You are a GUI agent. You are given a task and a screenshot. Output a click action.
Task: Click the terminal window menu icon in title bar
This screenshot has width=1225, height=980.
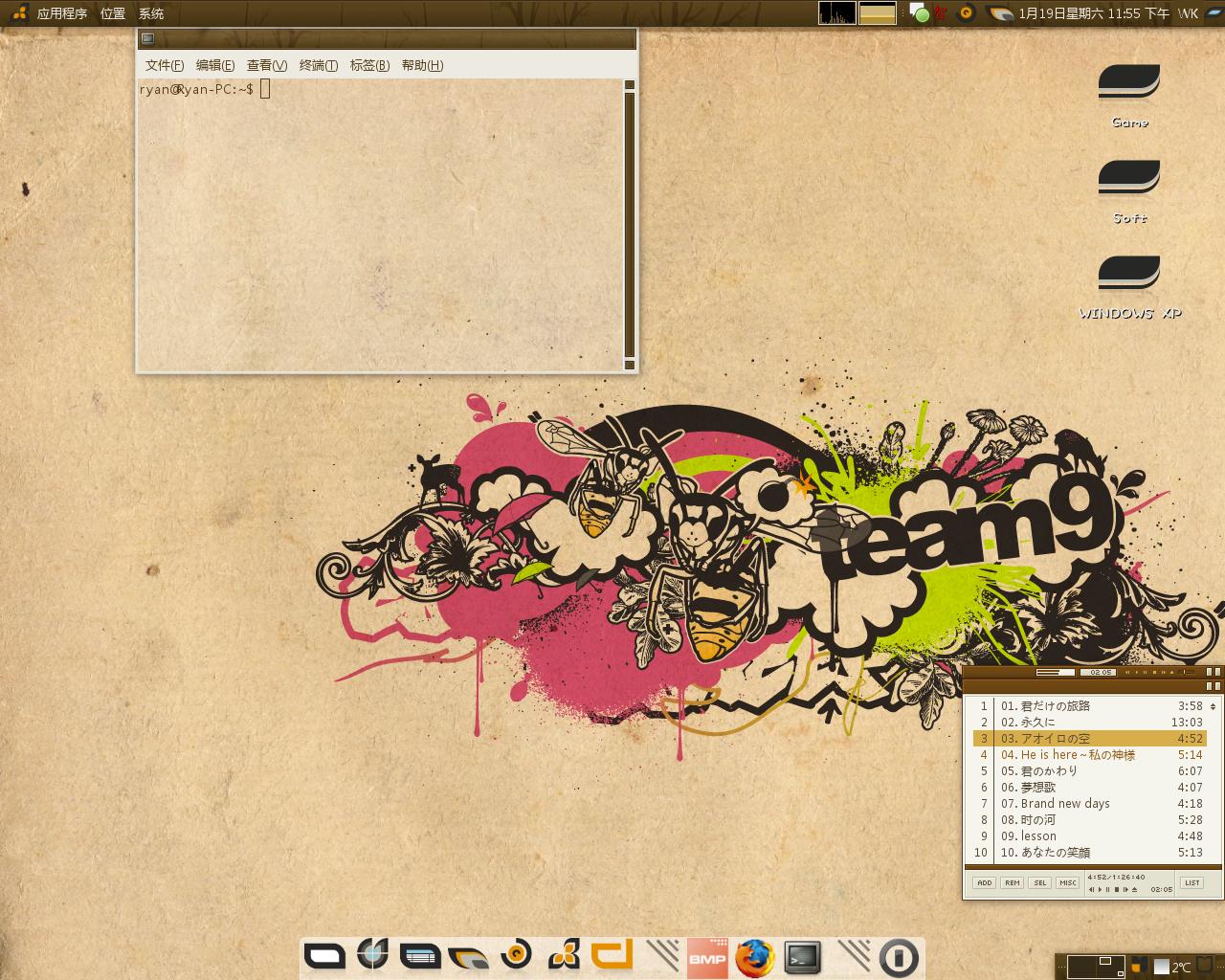coord(147,38)
